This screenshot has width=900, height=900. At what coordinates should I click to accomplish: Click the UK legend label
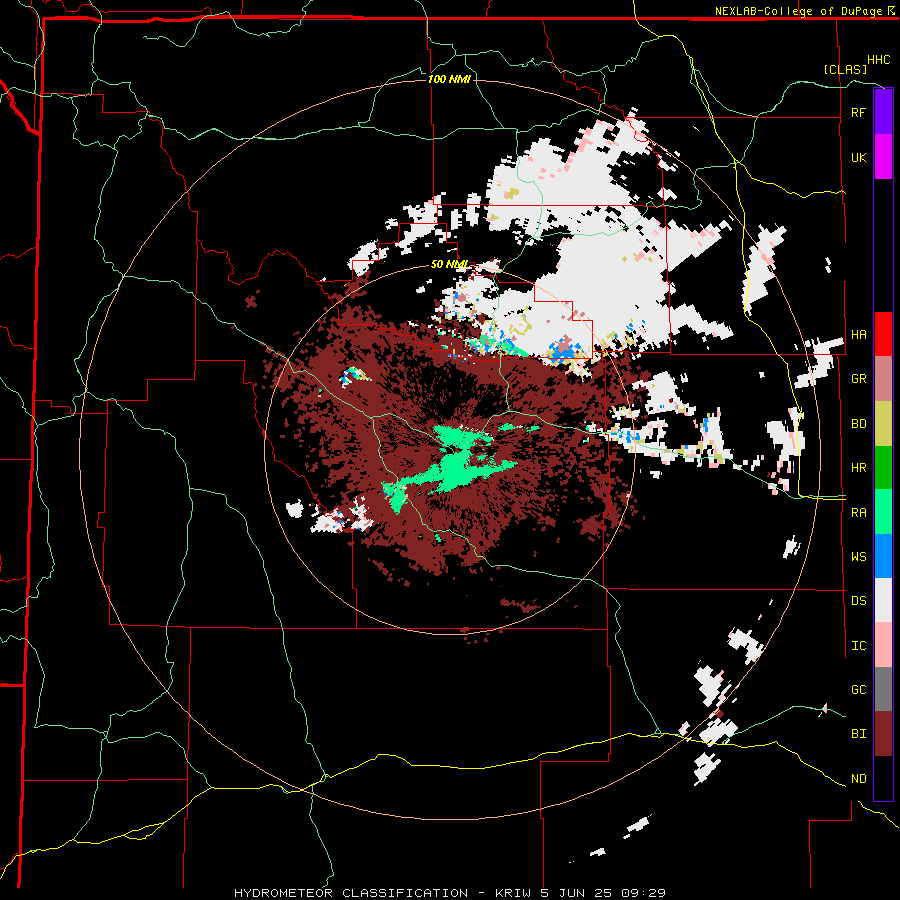(858, 158)
